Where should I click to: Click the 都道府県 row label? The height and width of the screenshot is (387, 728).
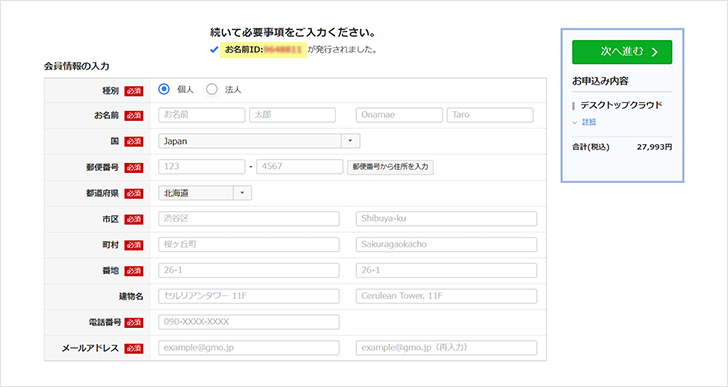point(102,193)
